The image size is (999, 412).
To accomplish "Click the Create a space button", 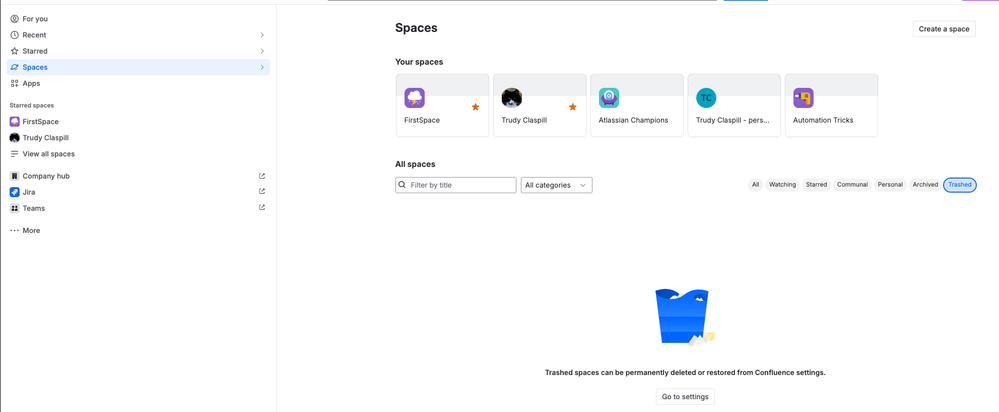I will (944, 29).
